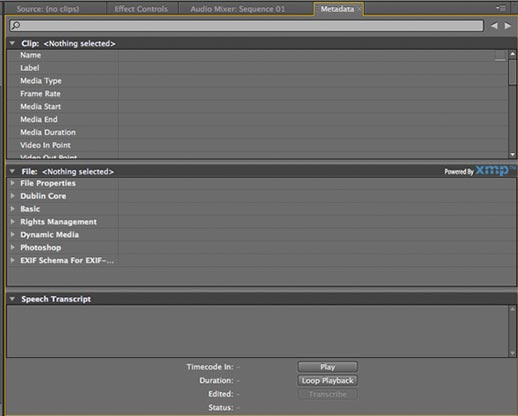This screenshot has width=518, height=416.
Task: Open the panel flyout menu icon
Action: tap(501, 8)
